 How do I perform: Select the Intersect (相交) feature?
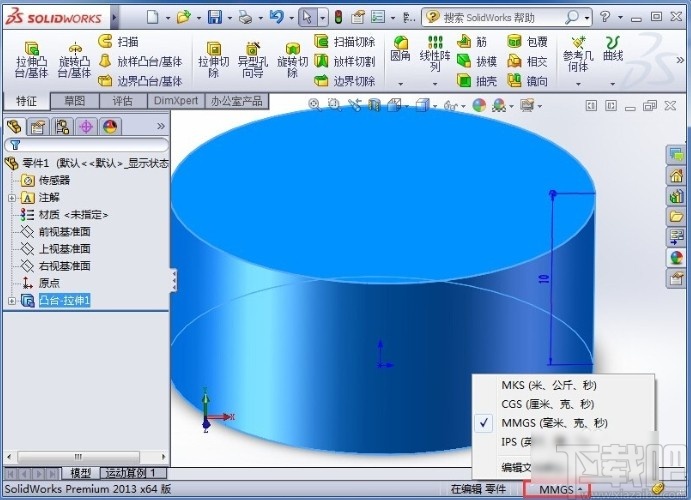click(x=527, y=61)
